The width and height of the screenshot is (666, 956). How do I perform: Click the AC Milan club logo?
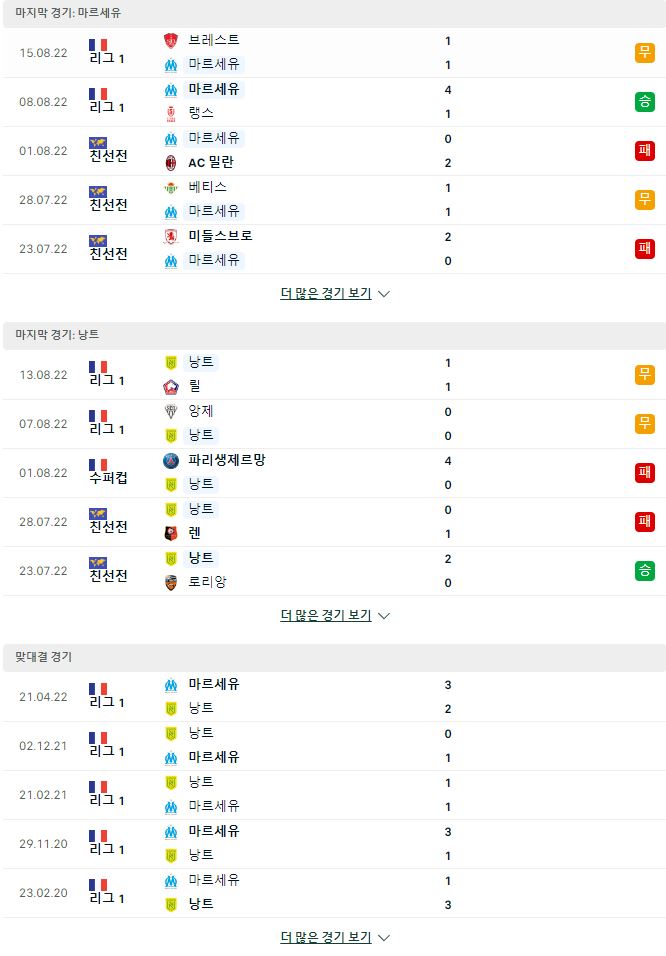coord(171,163)
